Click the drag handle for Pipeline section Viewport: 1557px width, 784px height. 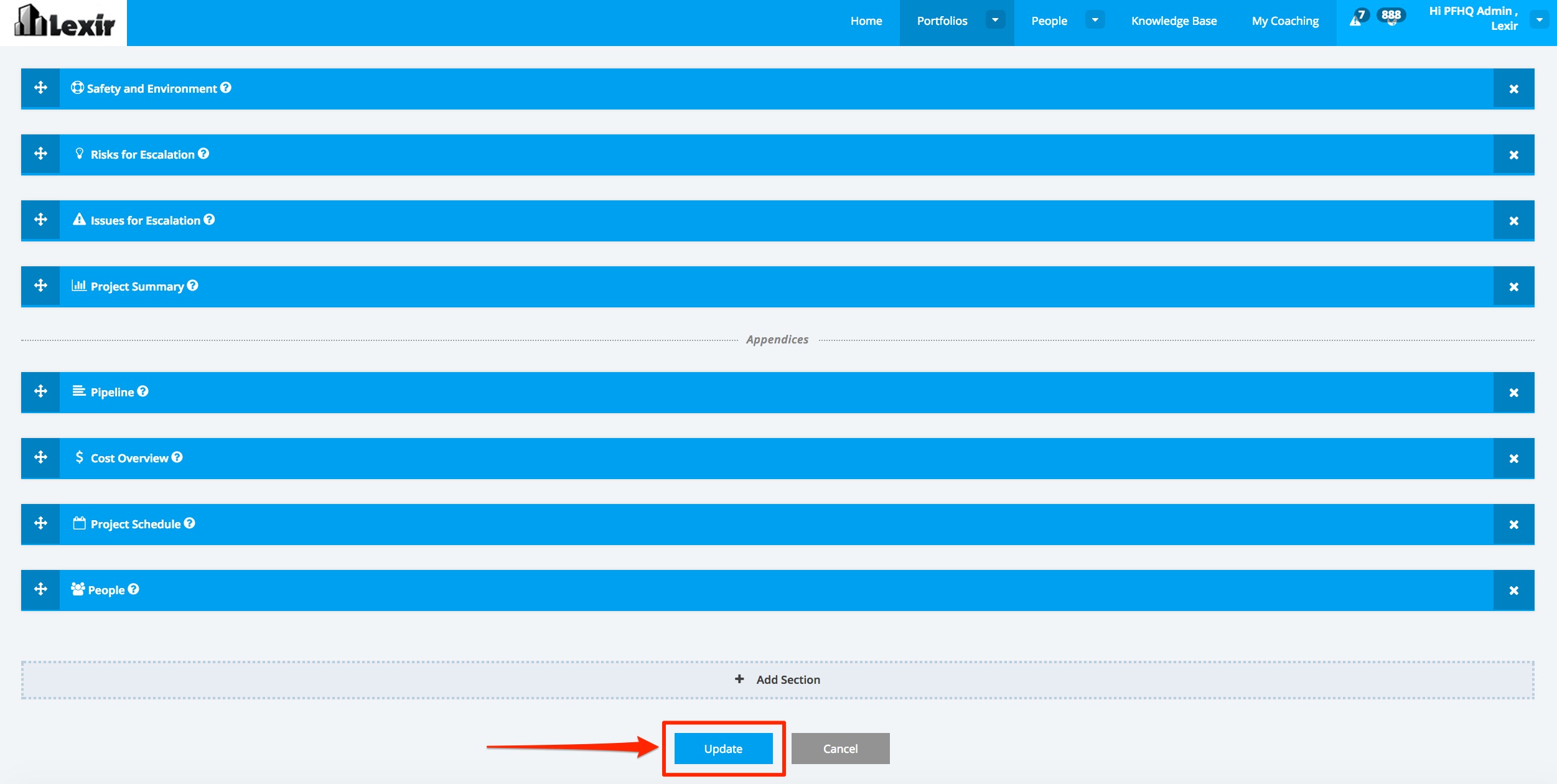40,391
